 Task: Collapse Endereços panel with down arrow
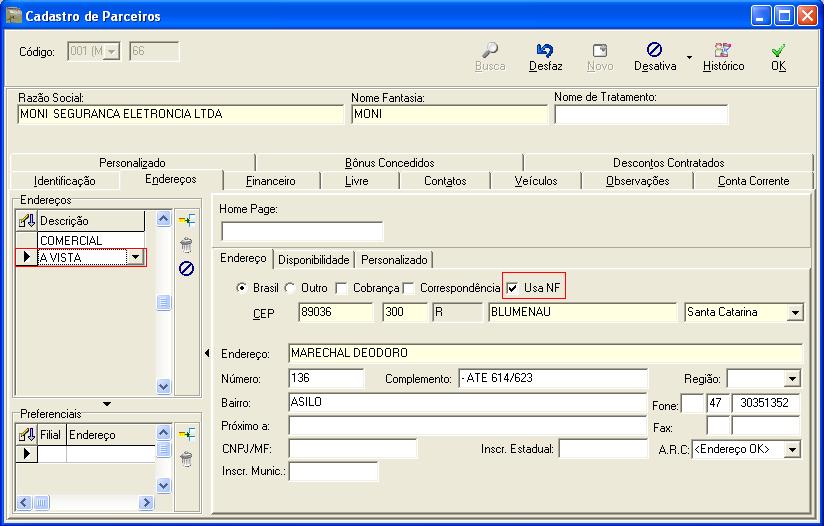coord(107,404)
